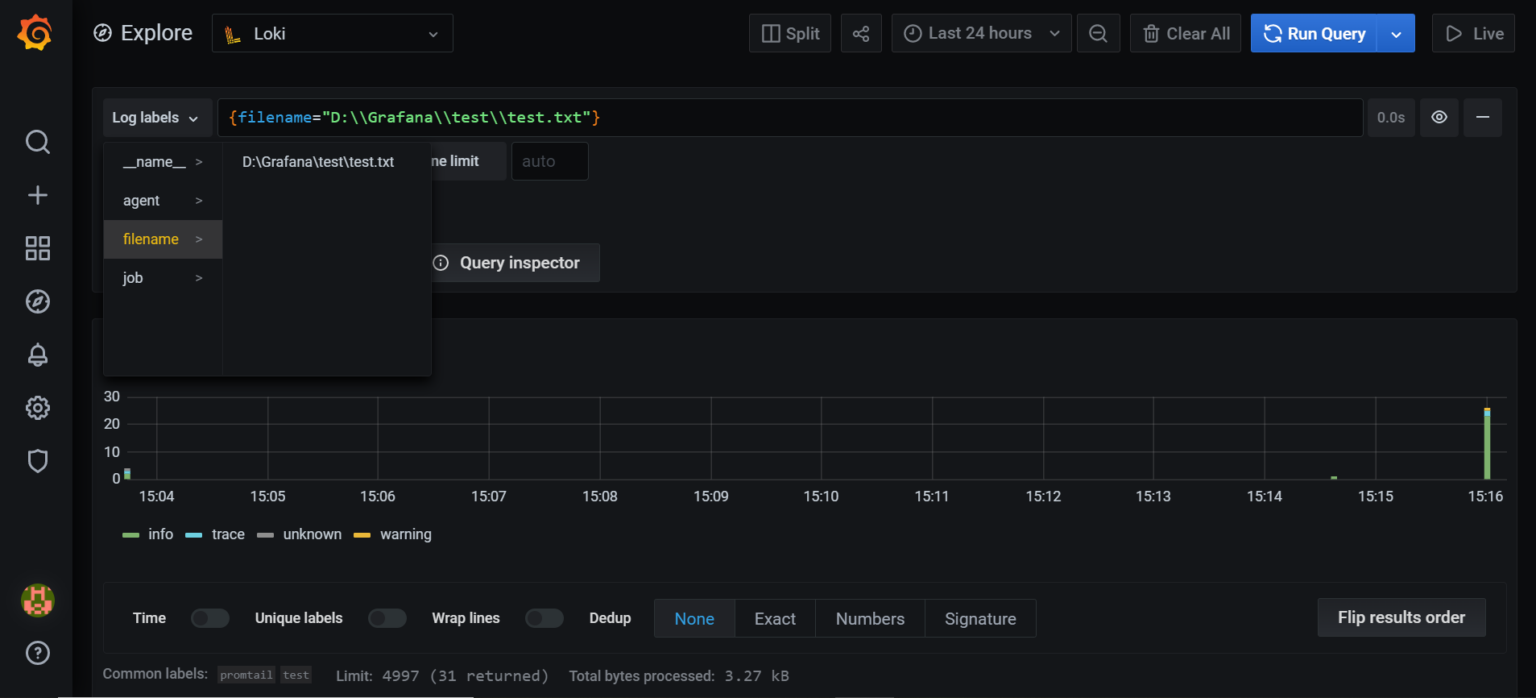Open the Grafana home logo
Image resolution: width=1536 pixels, height=698 pixels.
click(x=36, y=33)
